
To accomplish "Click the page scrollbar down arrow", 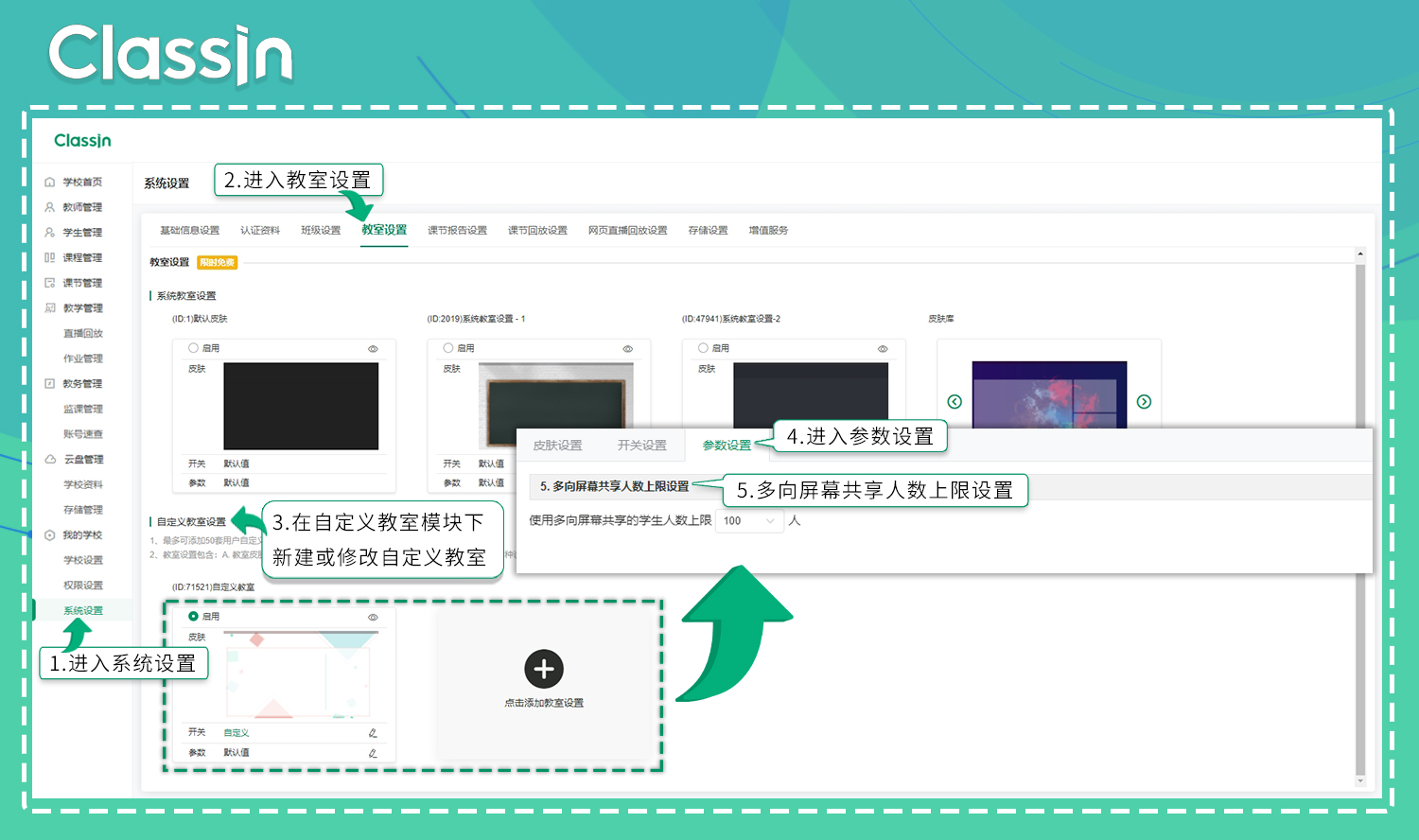I will (x=1360, y=781).
